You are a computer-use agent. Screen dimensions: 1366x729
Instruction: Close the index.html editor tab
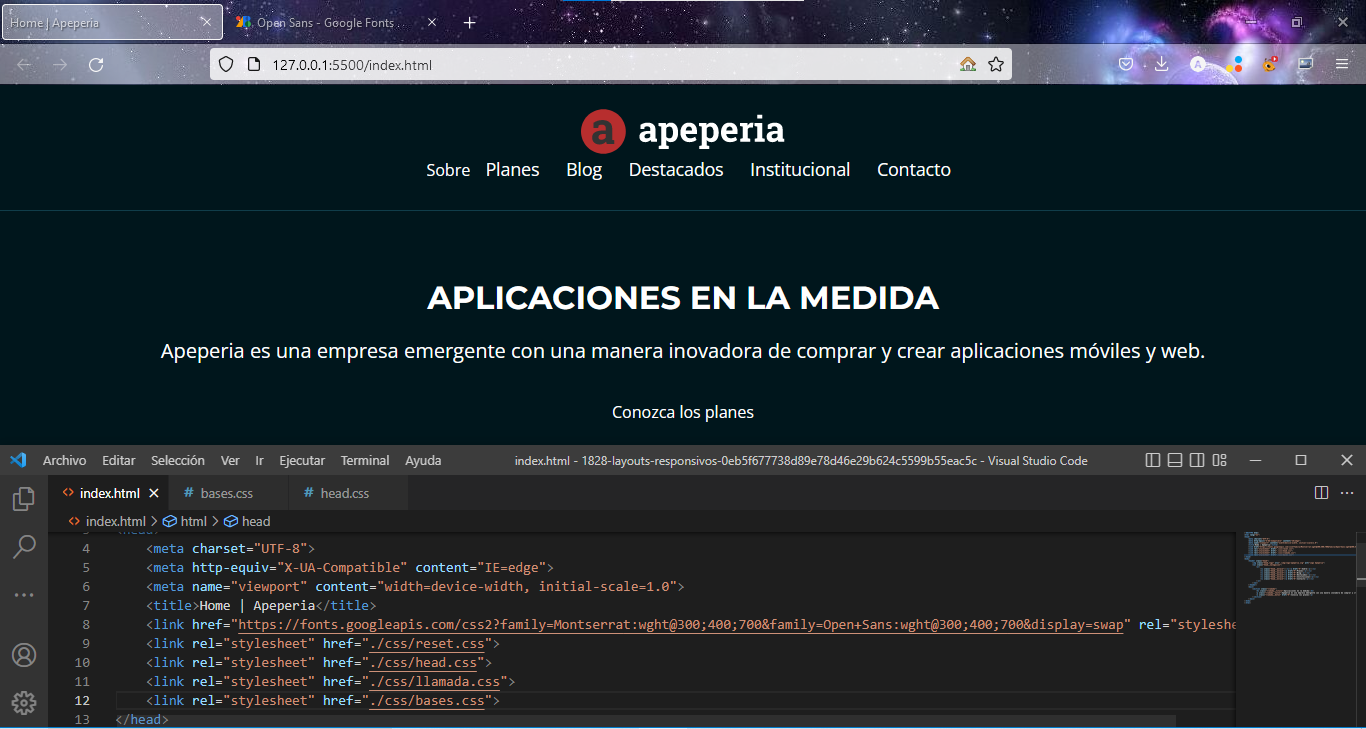click(154, 493)
